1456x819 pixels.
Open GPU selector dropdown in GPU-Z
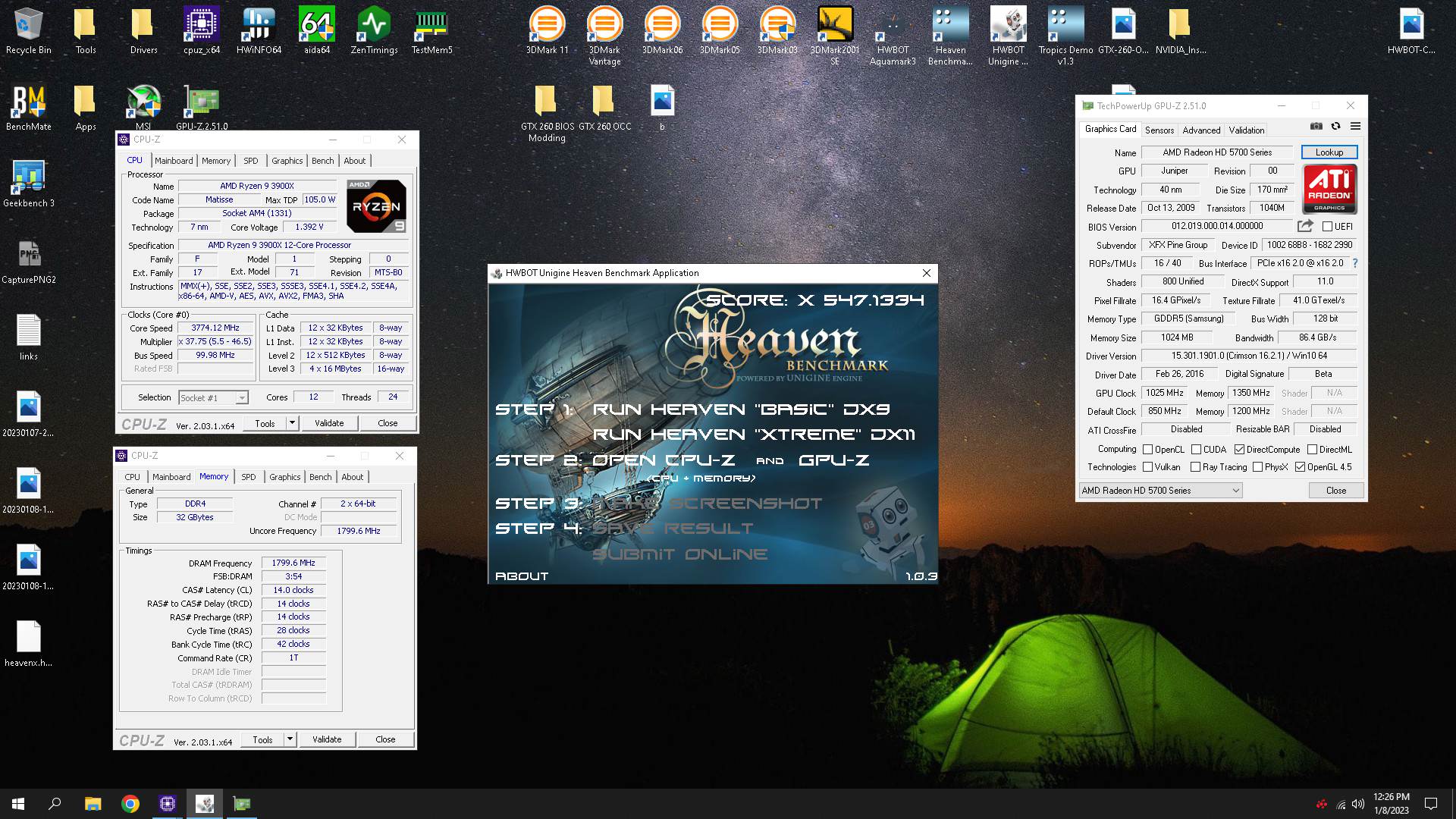point(1160,491)
